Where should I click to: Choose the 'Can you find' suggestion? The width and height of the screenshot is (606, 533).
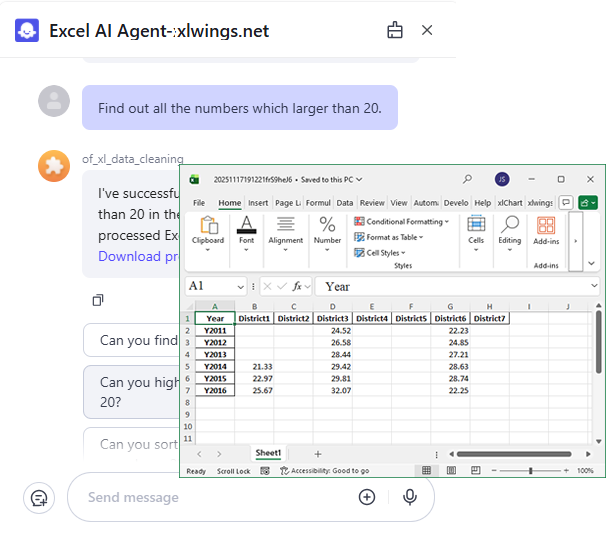pyautogui.click(x=131, y=340)
